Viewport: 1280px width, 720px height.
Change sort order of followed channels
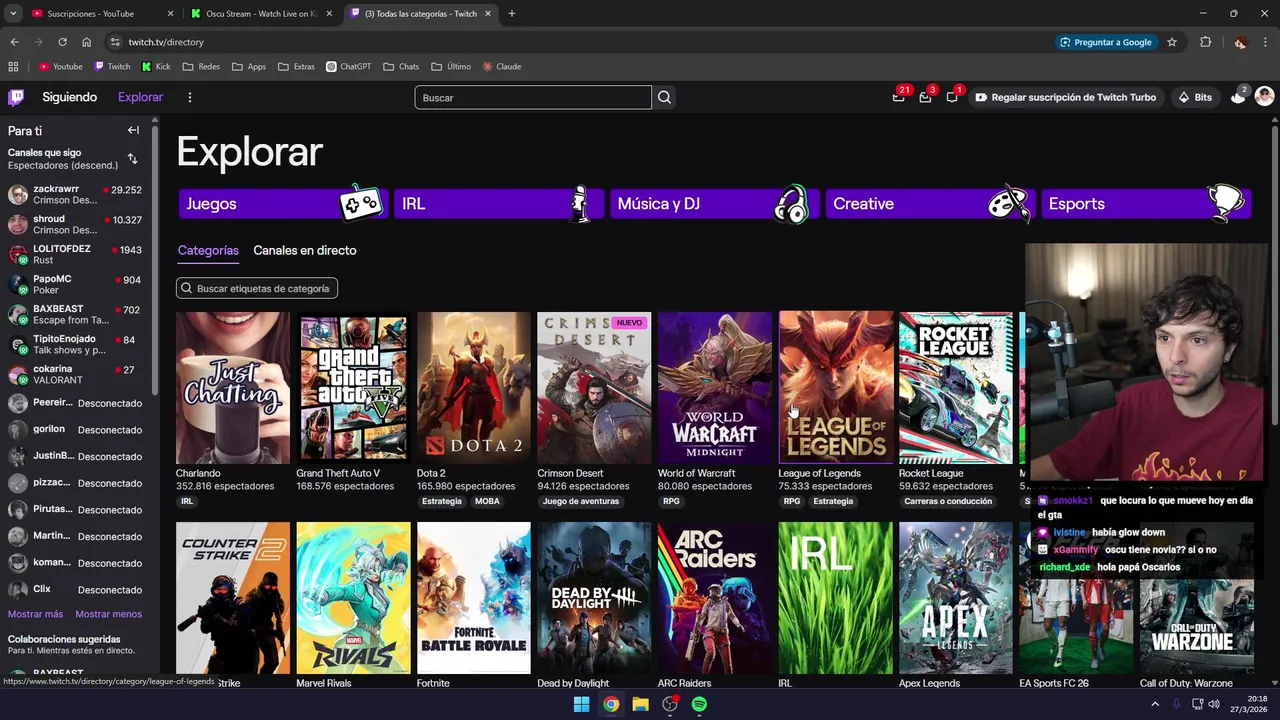coord(132,159)
